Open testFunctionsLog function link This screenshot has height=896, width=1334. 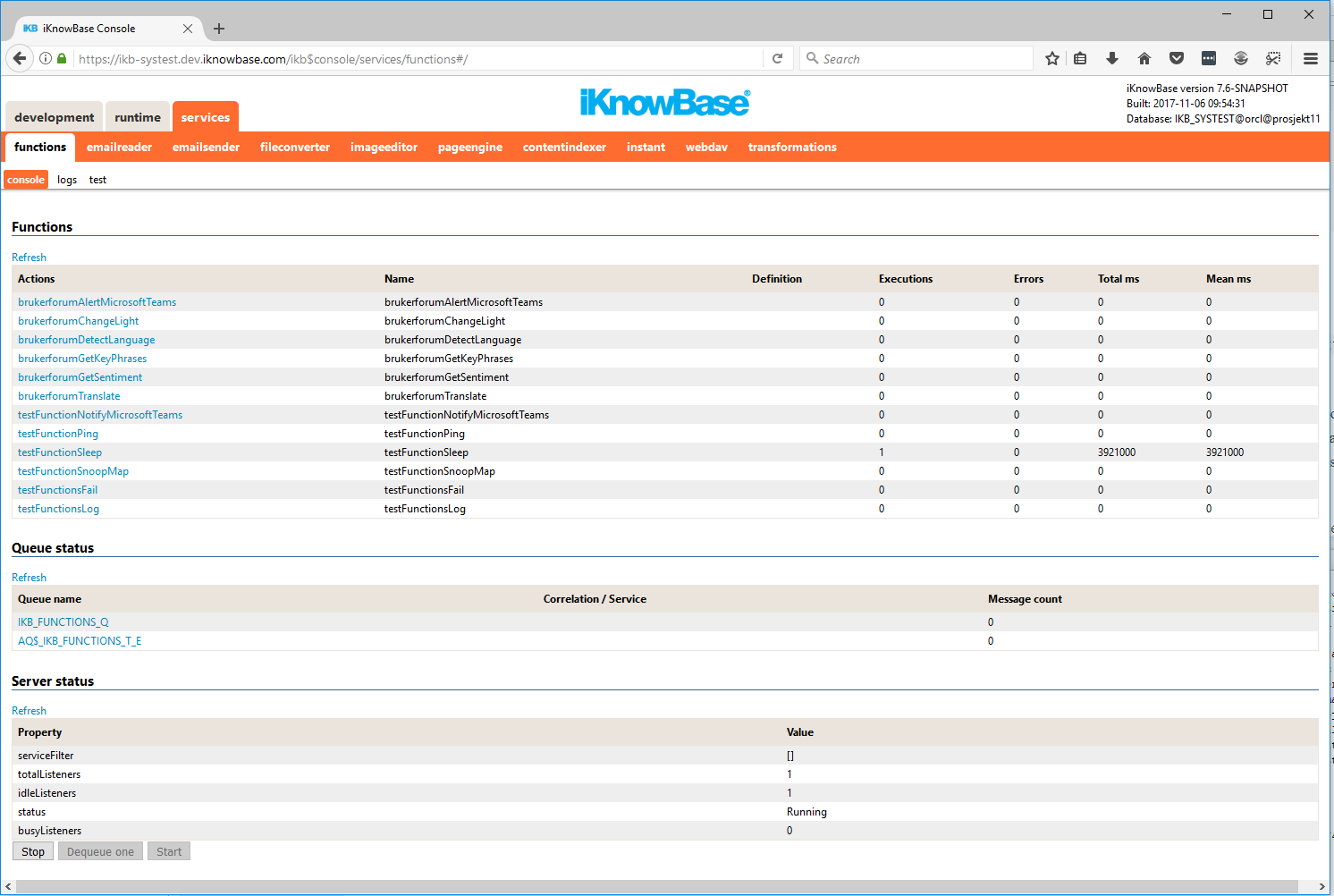pos(58,509)
